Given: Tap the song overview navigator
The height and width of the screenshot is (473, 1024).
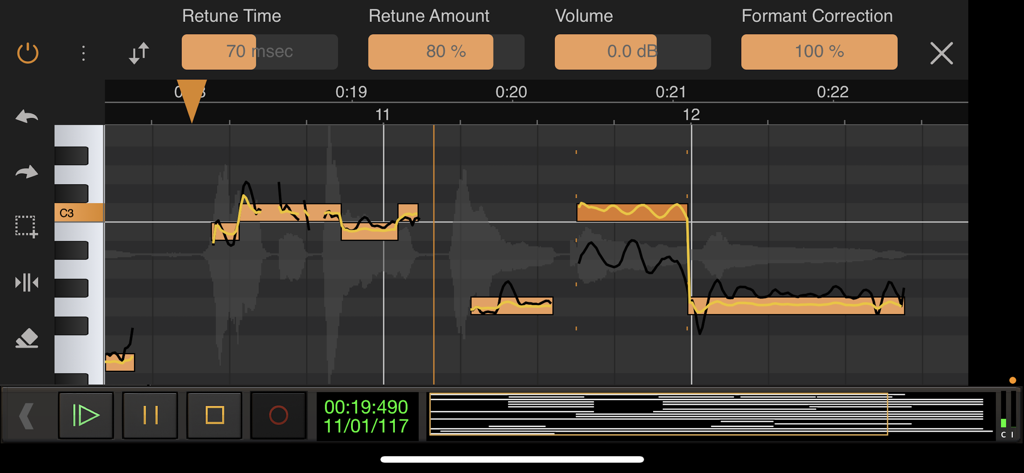Looking at the screenshot, I should pos(711,415).
